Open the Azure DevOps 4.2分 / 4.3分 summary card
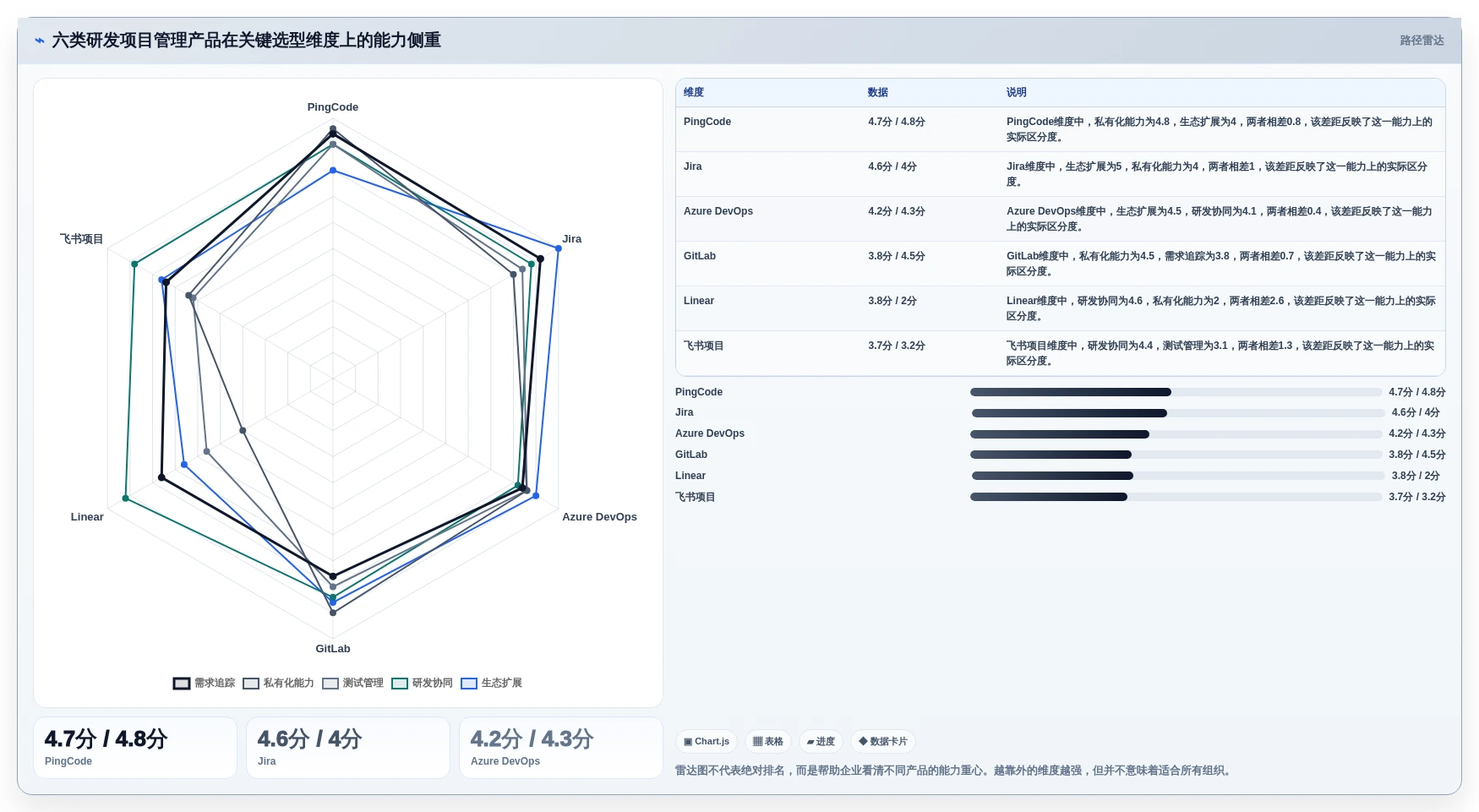The height and width of the screenshot is (812, 1479). [561, 748]
